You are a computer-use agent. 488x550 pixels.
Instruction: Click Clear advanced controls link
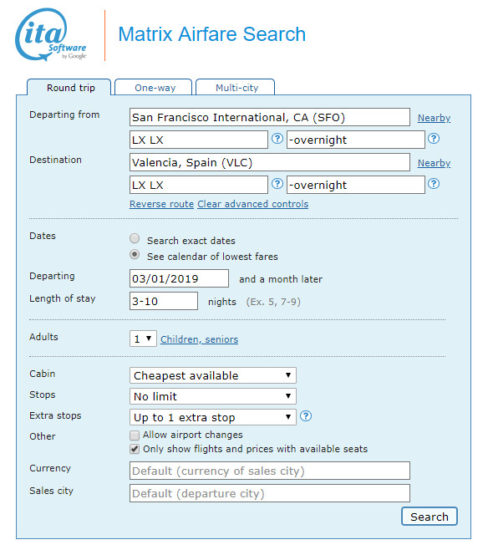click(253, 204)
